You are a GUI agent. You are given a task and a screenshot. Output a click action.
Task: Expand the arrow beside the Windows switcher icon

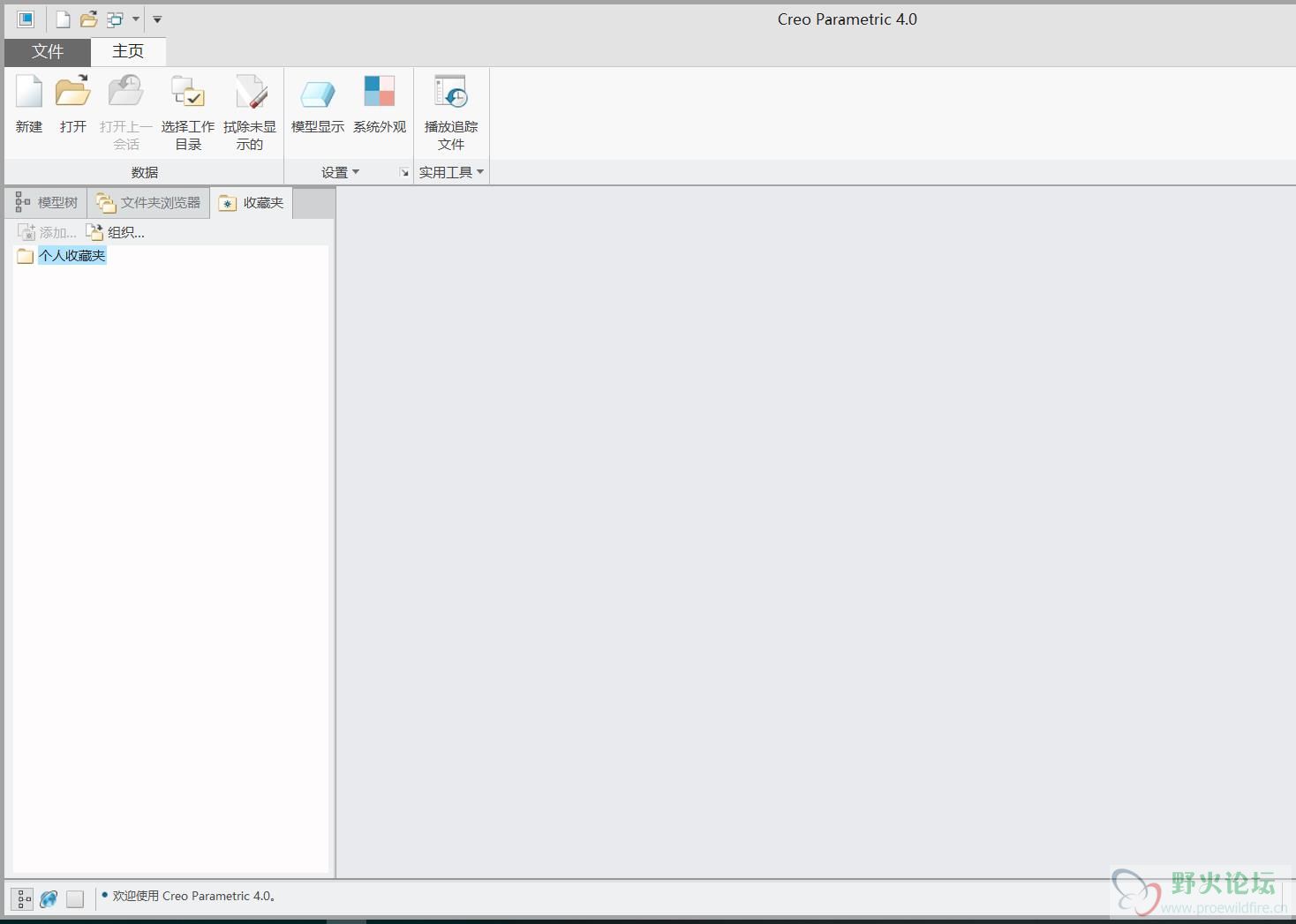pyautogui.click(x=136, y=19)
